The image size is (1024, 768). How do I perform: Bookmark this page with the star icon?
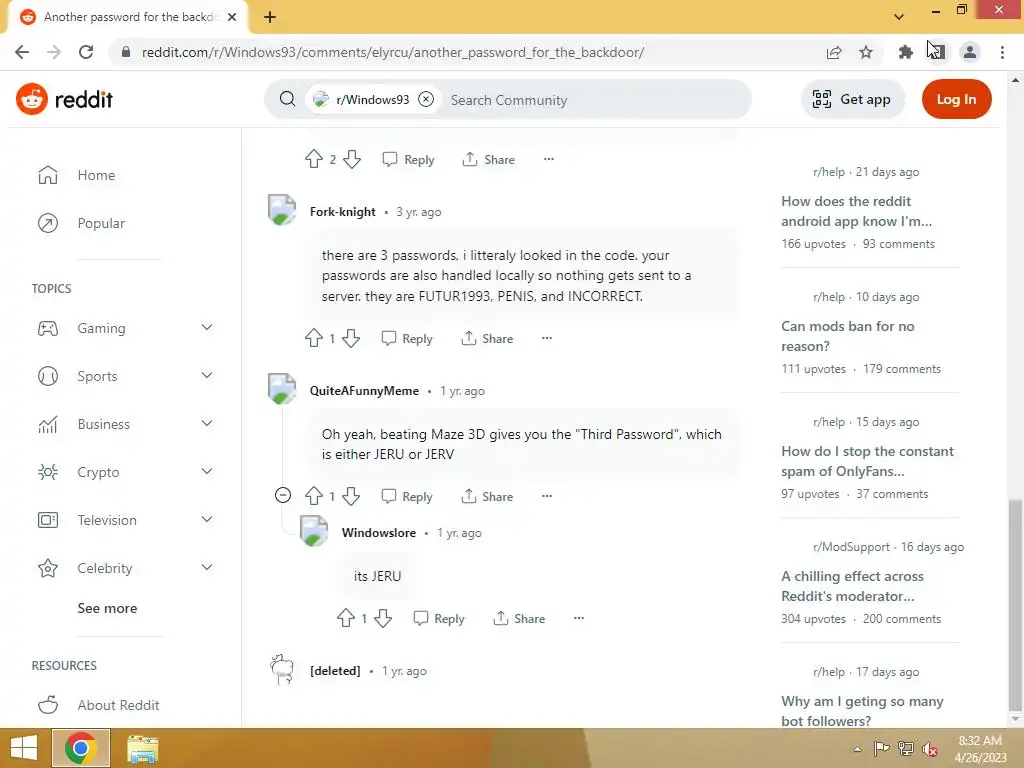click(866, 52)
